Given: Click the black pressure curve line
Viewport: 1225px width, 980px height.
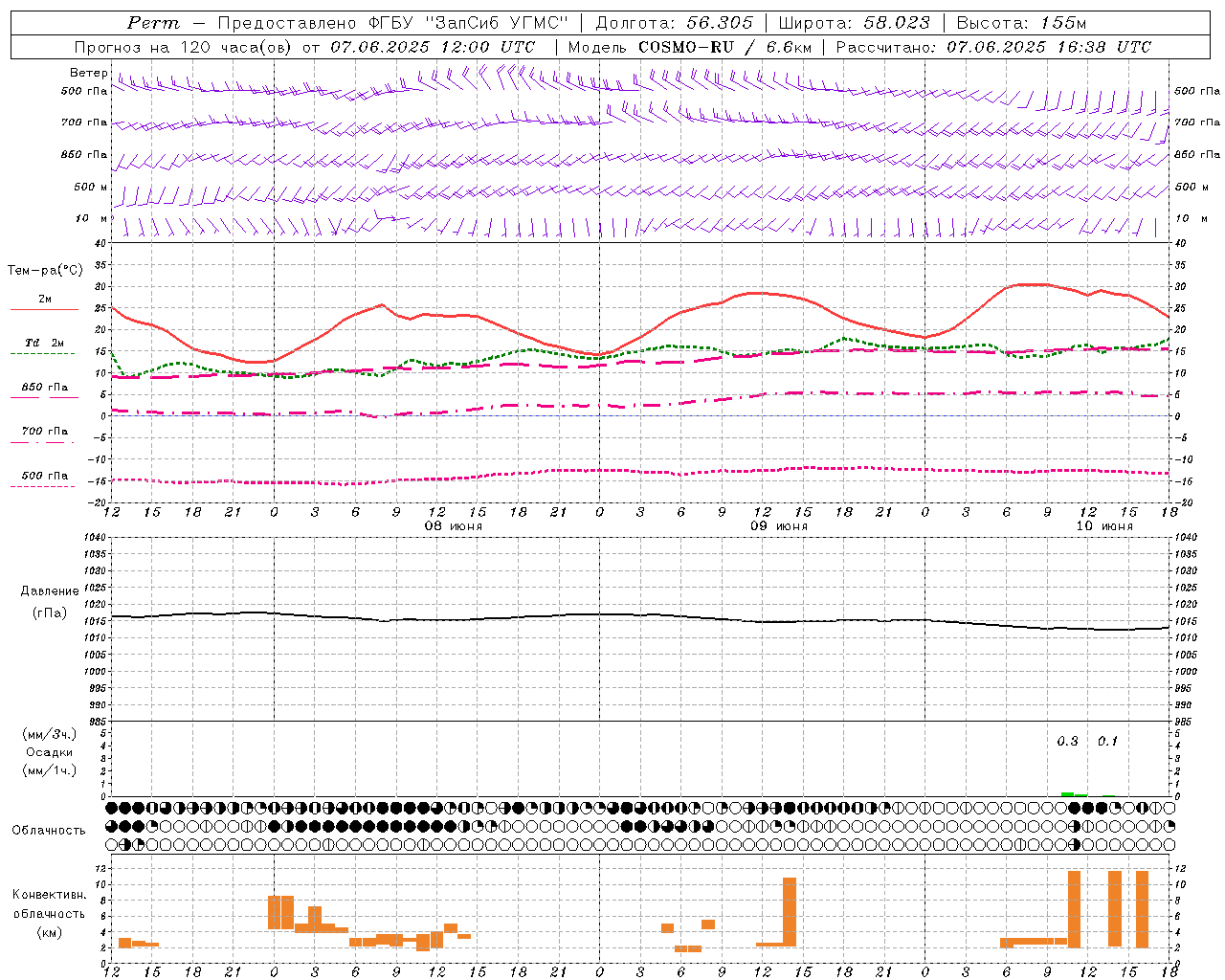Looking at the screenshot, I should pos(639,615).
